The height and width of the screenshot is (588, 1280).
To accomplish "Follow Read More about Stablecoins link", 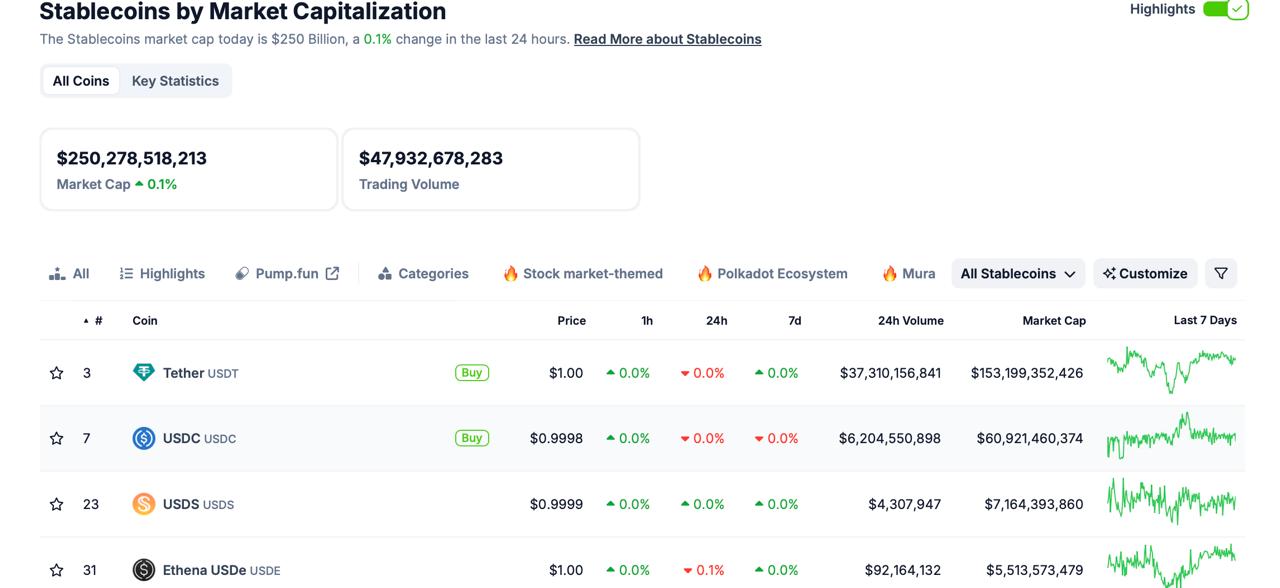I will pos(667,39).
